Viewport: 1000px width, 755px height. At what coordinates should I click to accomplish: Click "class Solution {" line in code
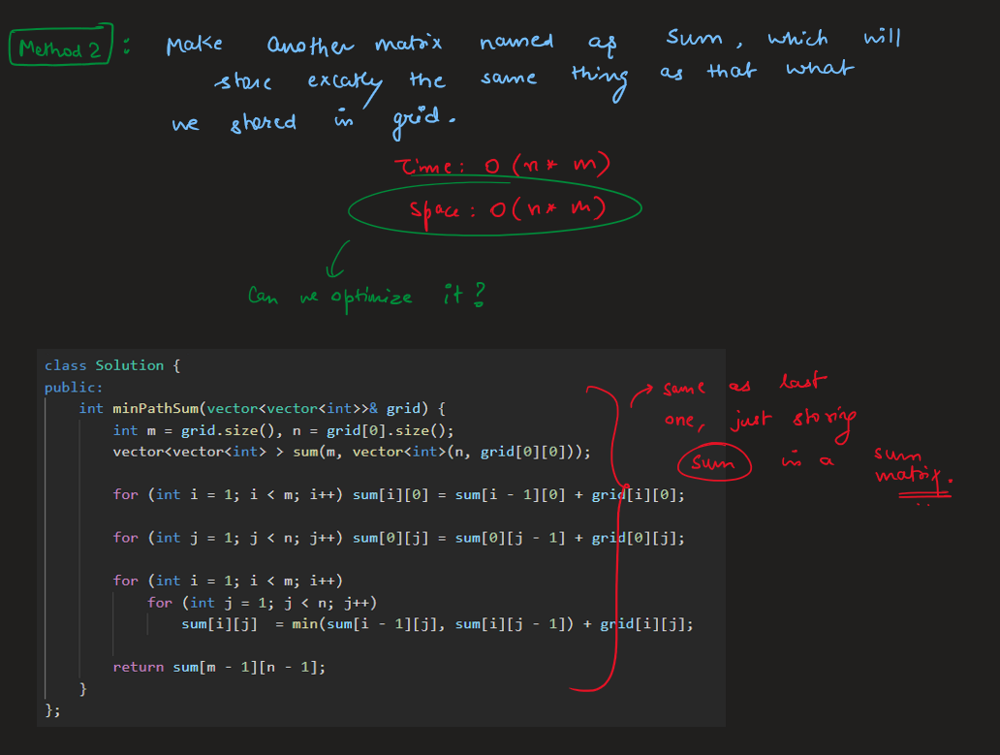(x=112, y=366)
